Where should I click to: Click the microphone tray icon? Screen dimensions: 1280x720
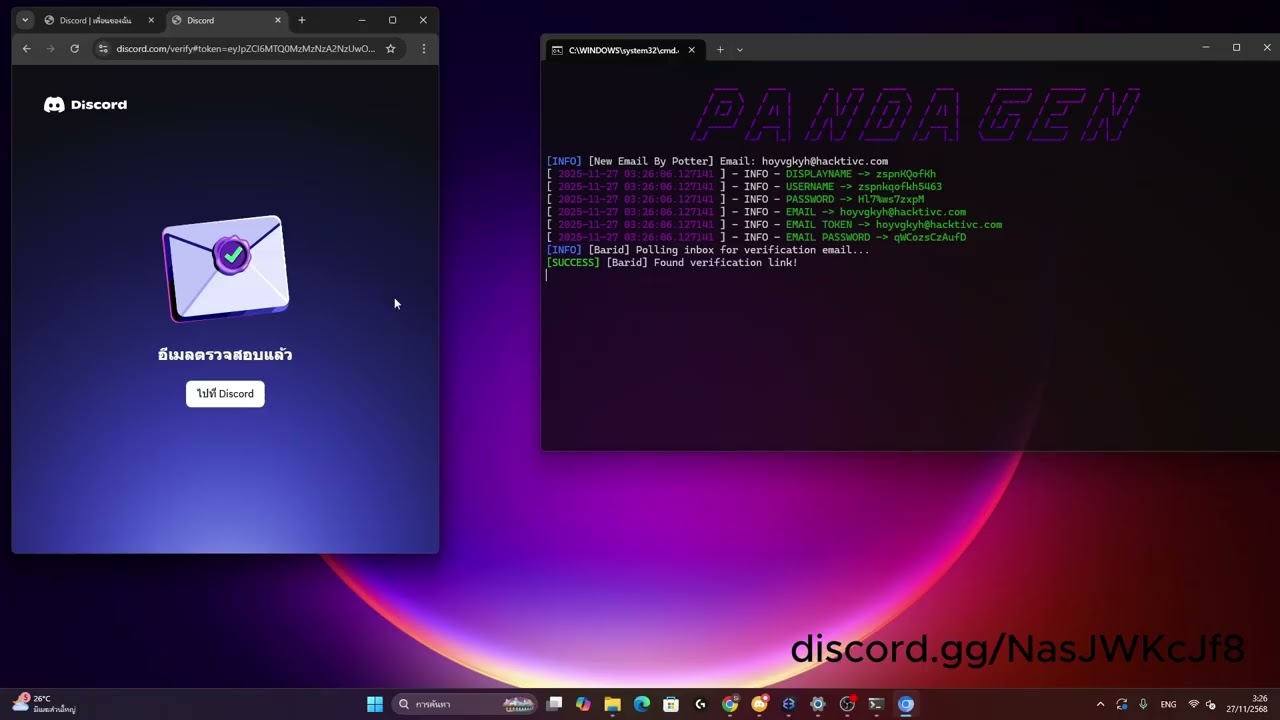pos(1143,704)
